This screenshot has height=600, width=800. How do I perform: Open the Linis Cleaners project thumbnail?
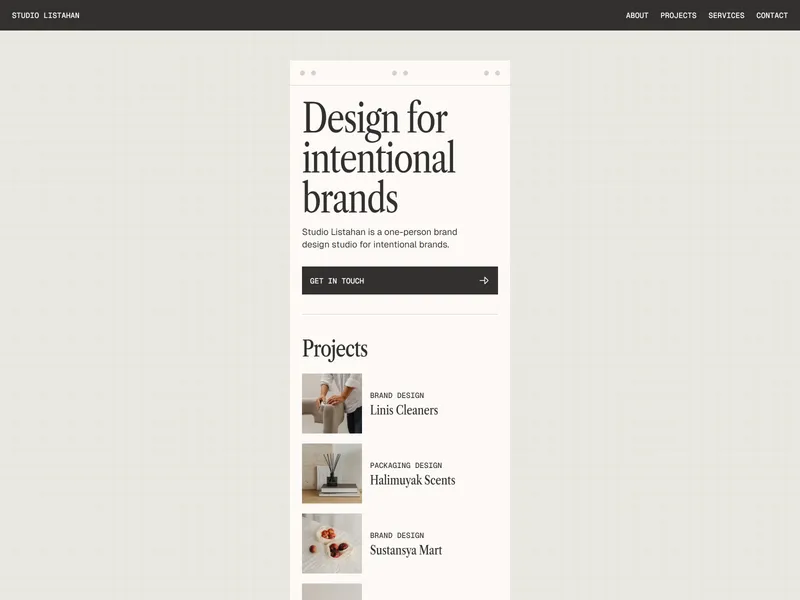332,404
